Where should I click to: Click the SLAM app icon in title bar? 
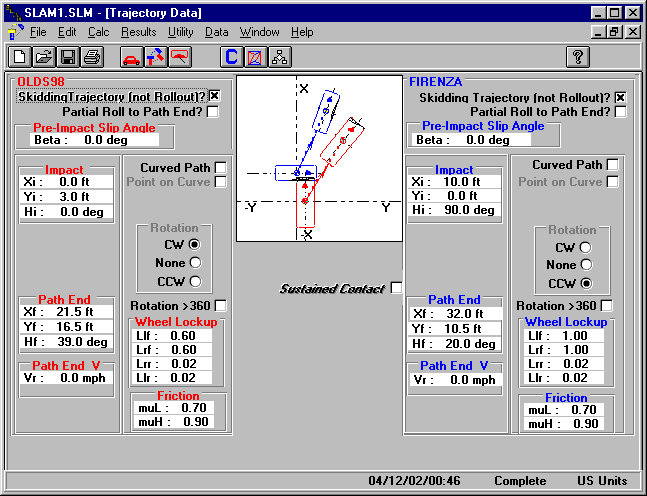click(x=14, y=13)
